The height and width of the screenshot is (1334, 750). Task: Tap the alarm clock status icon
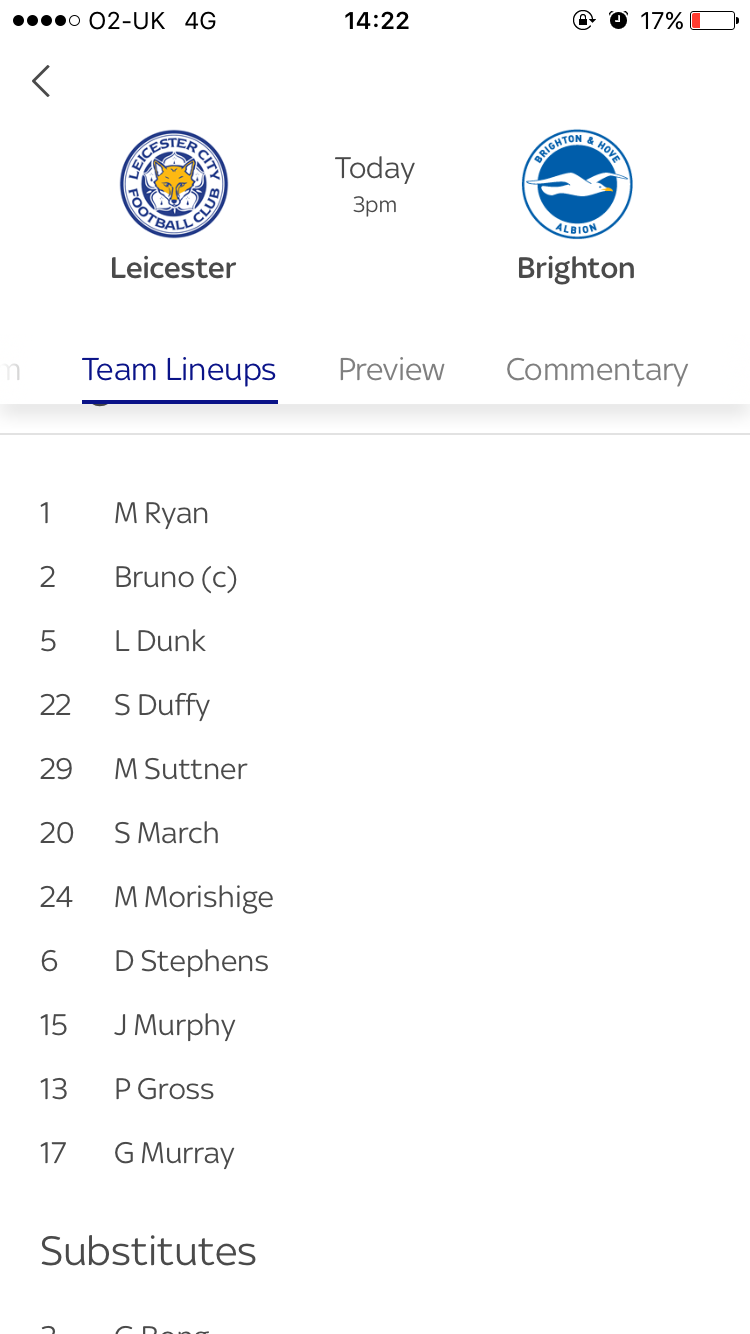(x=619, y=20)
